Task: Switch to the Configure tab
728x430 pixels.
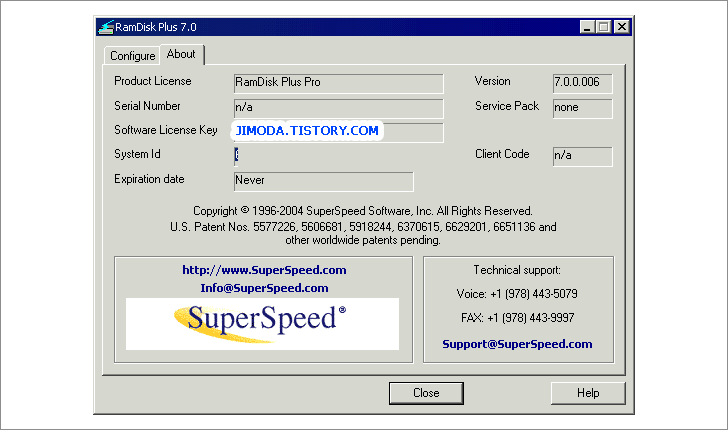Action: [132, 56]
